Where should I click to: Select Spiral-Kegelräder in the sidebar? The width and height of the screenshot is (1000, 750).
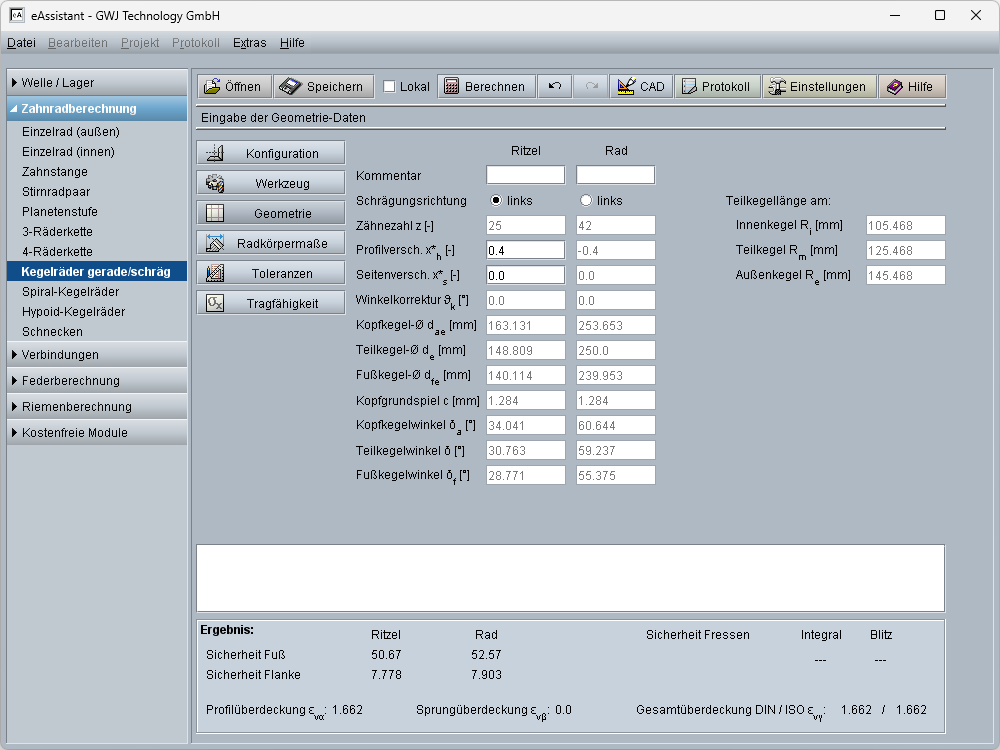pyautogui.click(x=70, y=292)
